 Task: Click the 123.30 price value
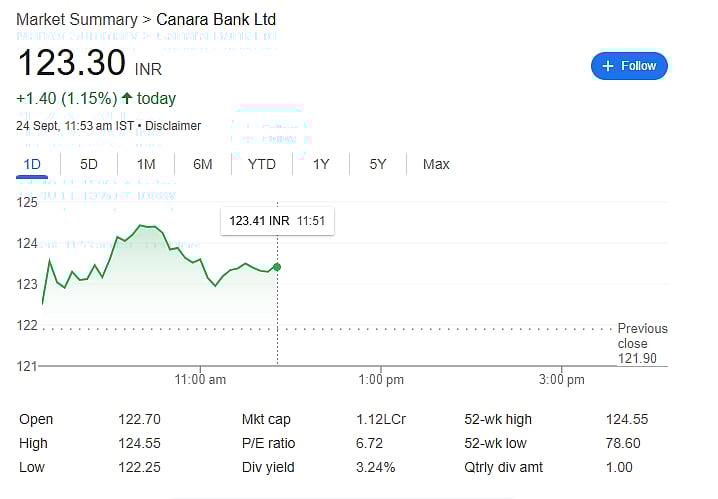71,63
